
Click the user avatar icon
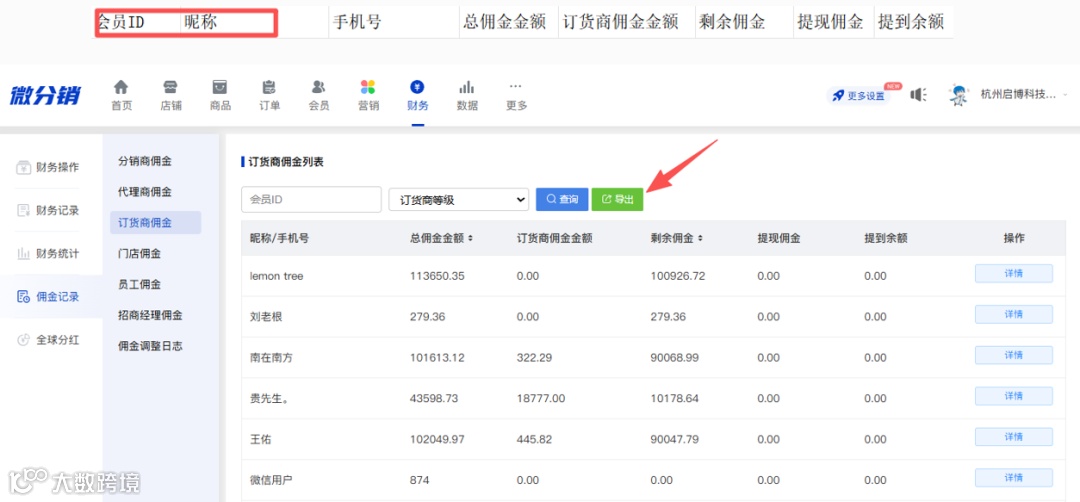click(959, 95)
